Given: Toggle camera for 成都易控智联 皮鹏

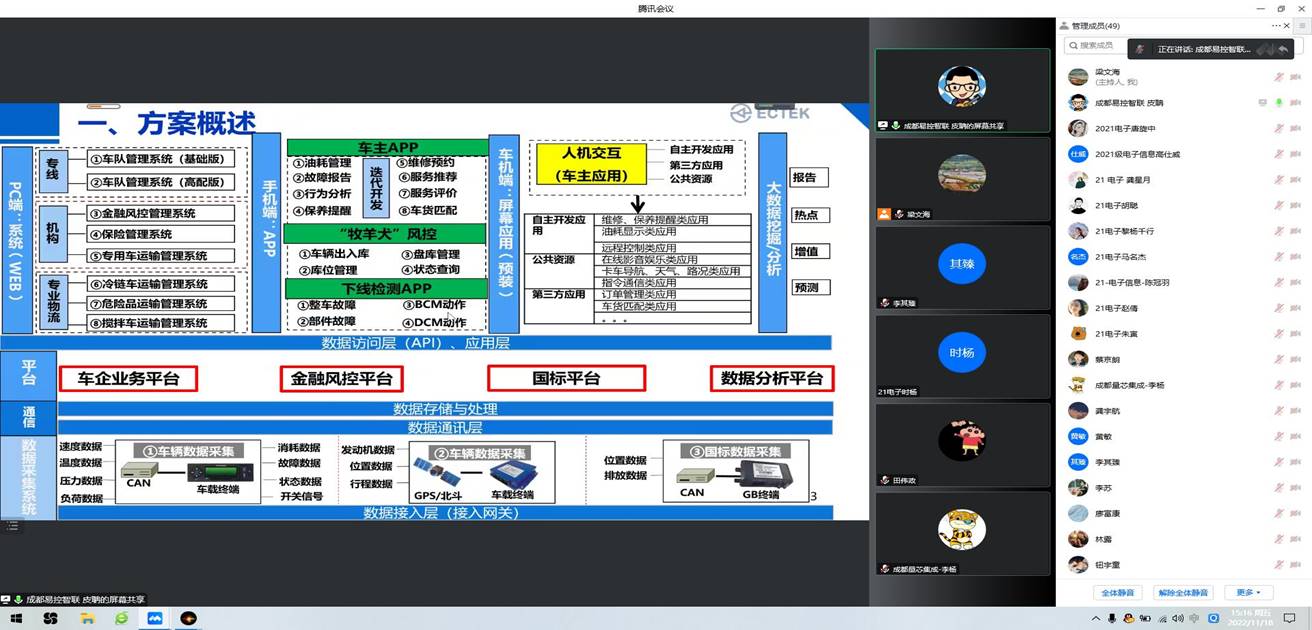Looking at the screenshot, I should click(1297, 102).
